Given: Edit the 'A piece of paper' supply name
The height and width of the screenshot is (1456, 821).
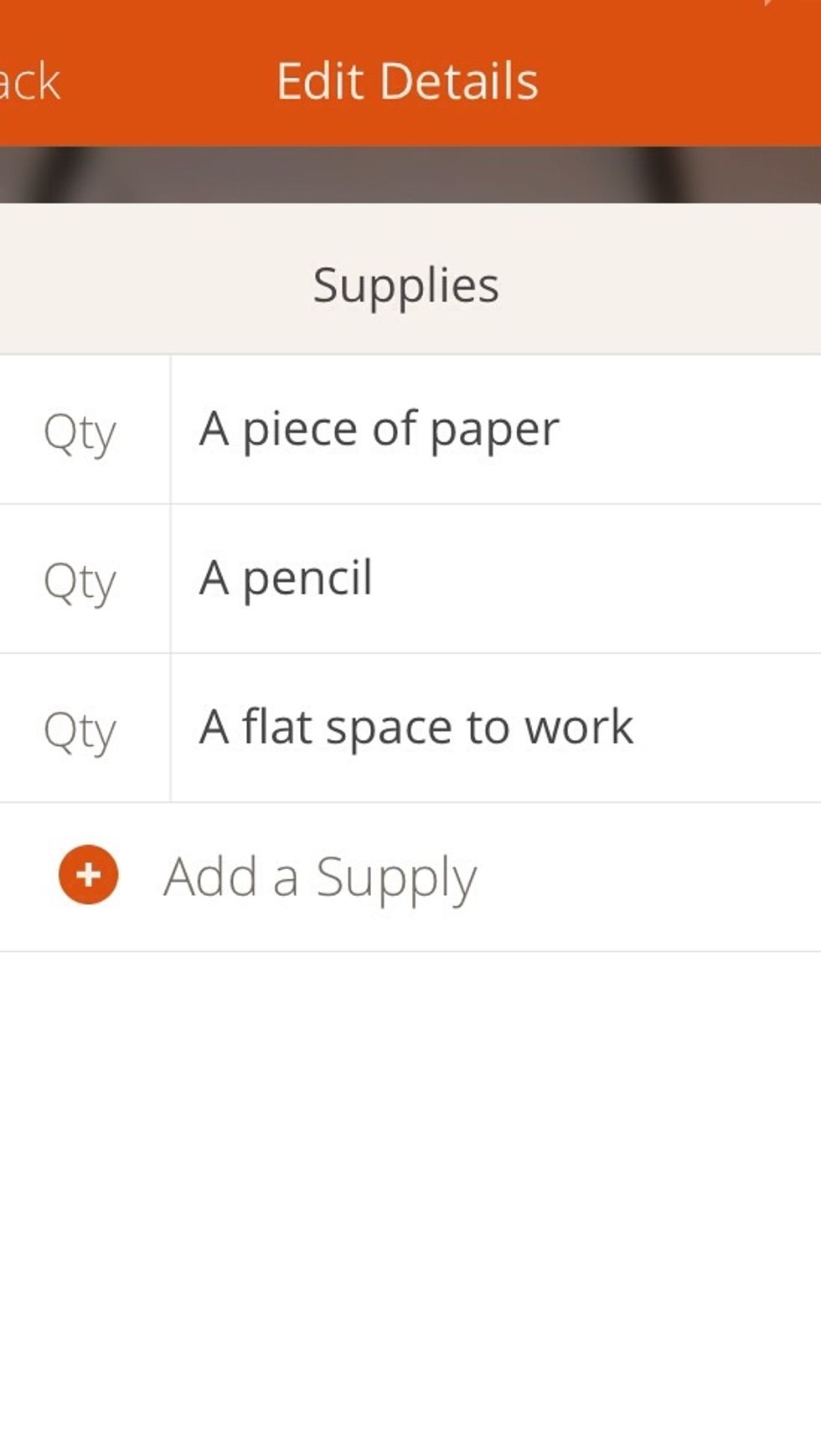Looking at the screenshot, I should click(379, 430).
